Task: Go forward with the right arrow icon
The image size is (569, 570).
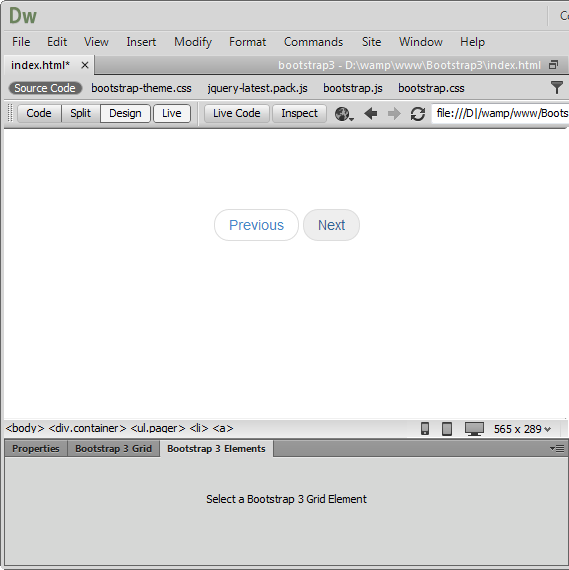Action: [394, 114]
